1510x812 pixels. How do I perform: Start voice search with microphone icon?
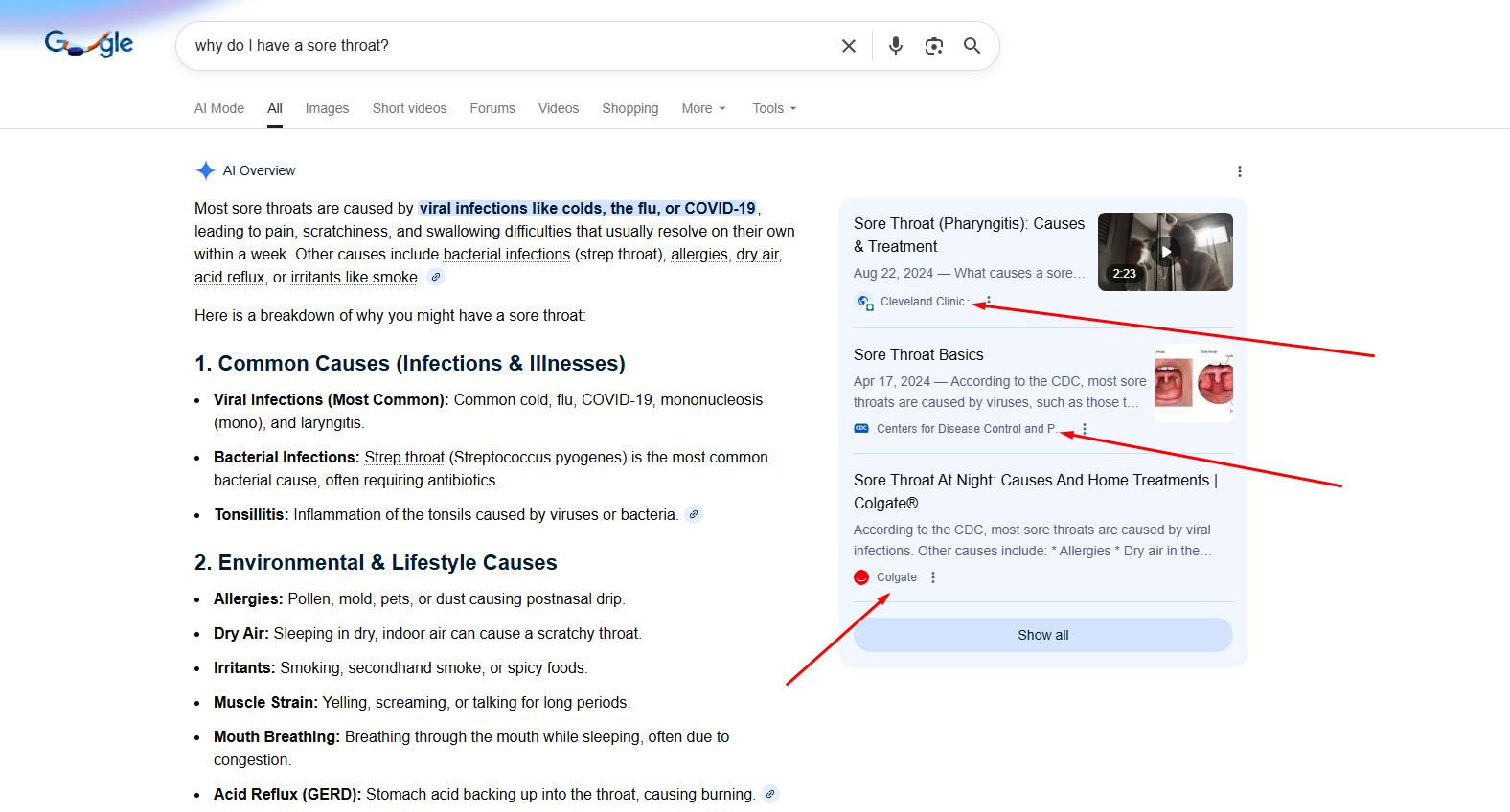pyautogui.click(x=895, y=46)
